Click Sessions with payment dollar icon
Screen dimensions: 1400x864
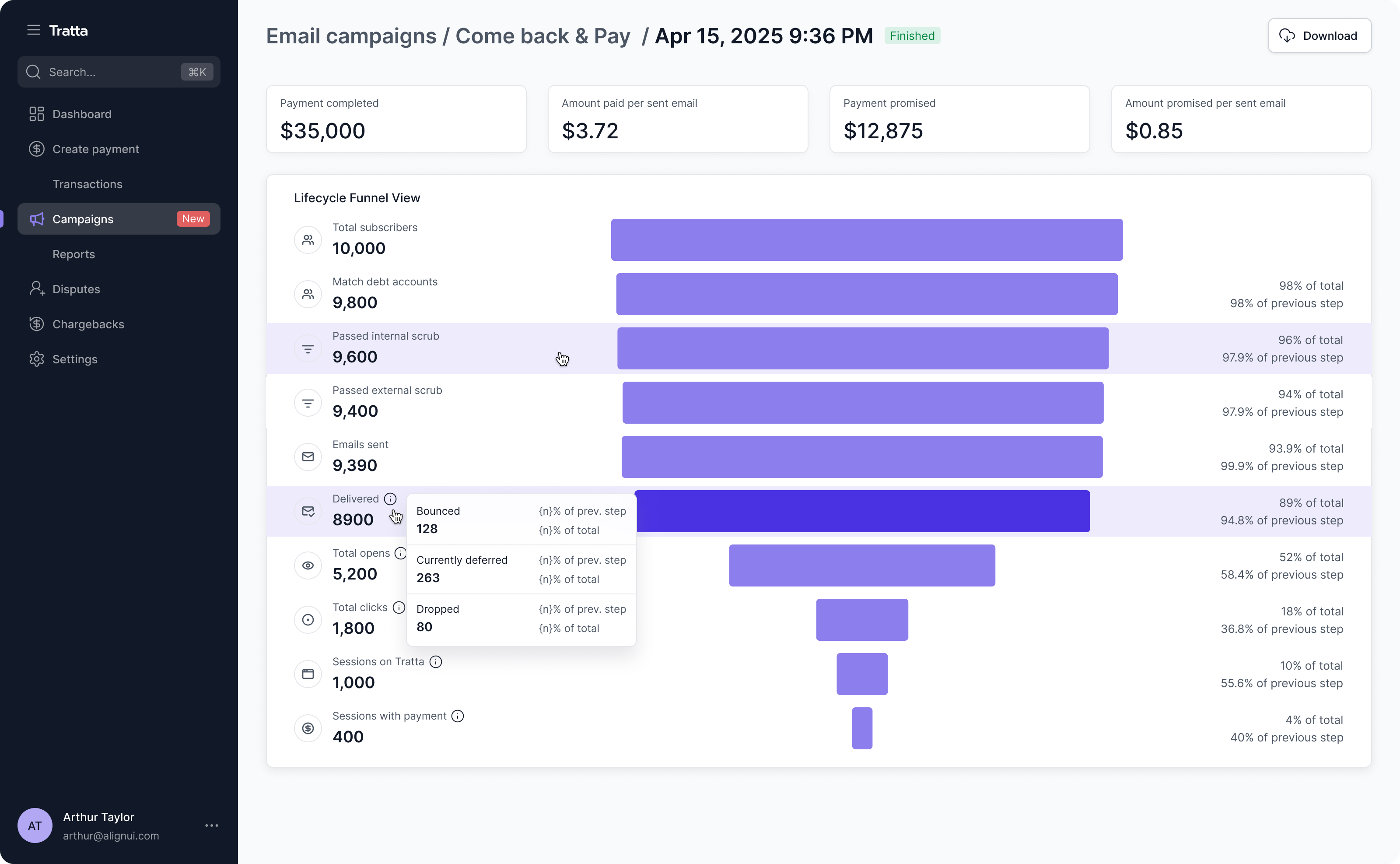(308, 728)
